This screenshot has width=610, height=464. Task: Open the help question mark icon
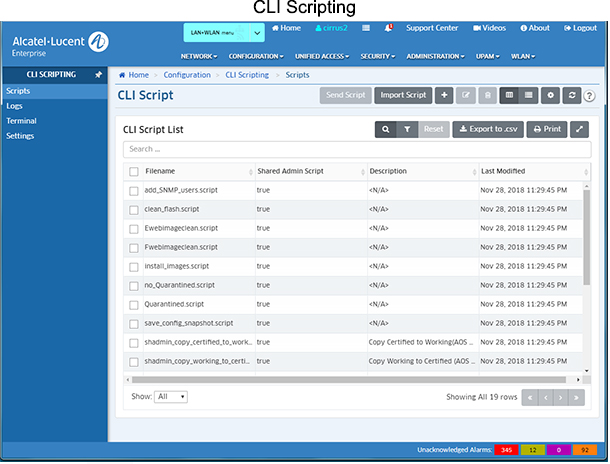click(590, 96)
